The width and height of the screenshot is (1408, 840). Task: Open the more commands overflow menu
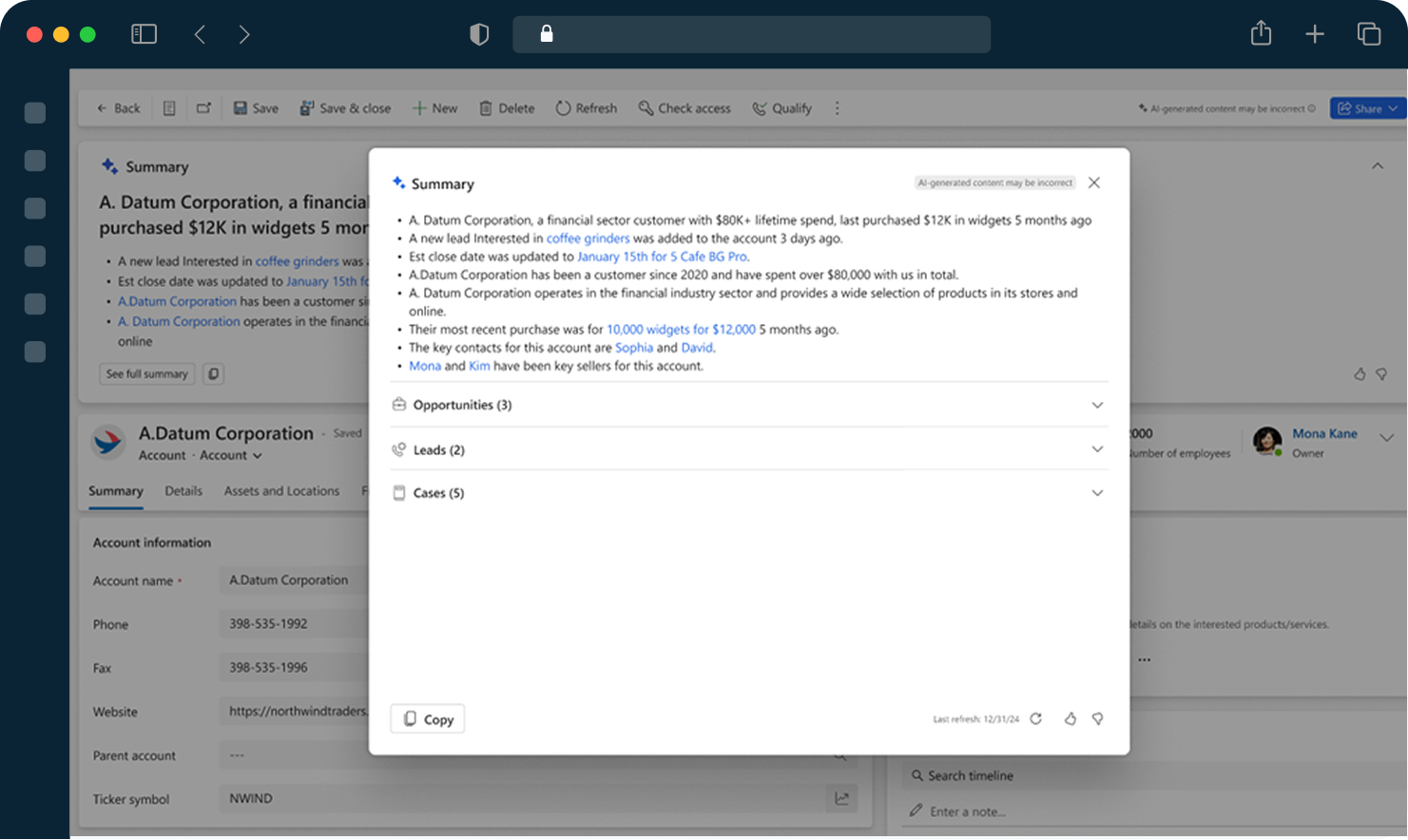[x=837, y=108]
